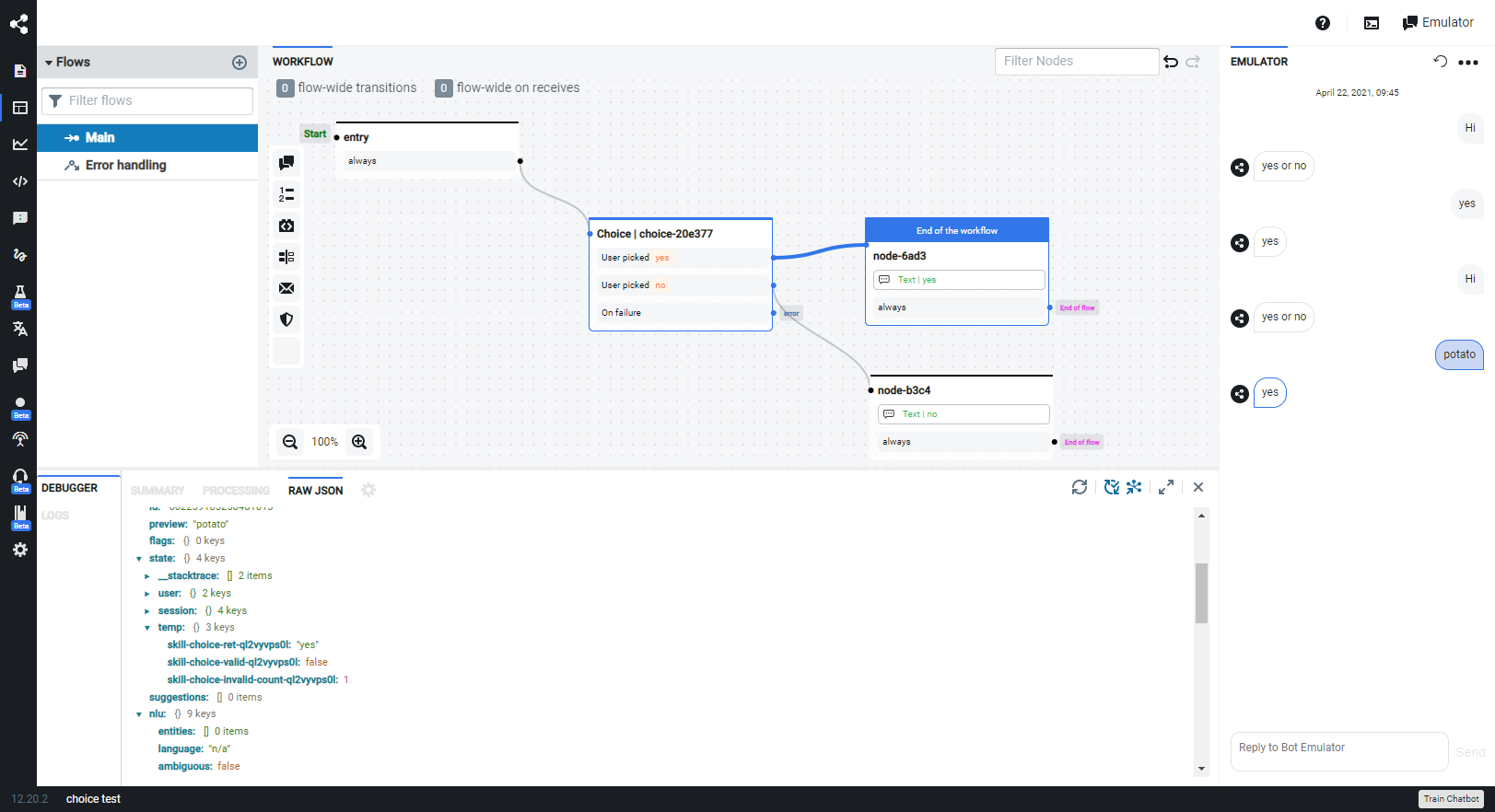Focus the Filter Nodes search box
Screen dimensions: 1495x812
pos(1077,62)
